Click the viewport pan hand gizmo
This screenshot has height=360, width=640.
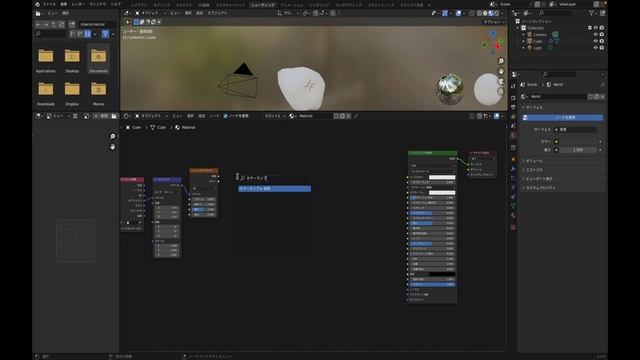click(x=501, y=71)
